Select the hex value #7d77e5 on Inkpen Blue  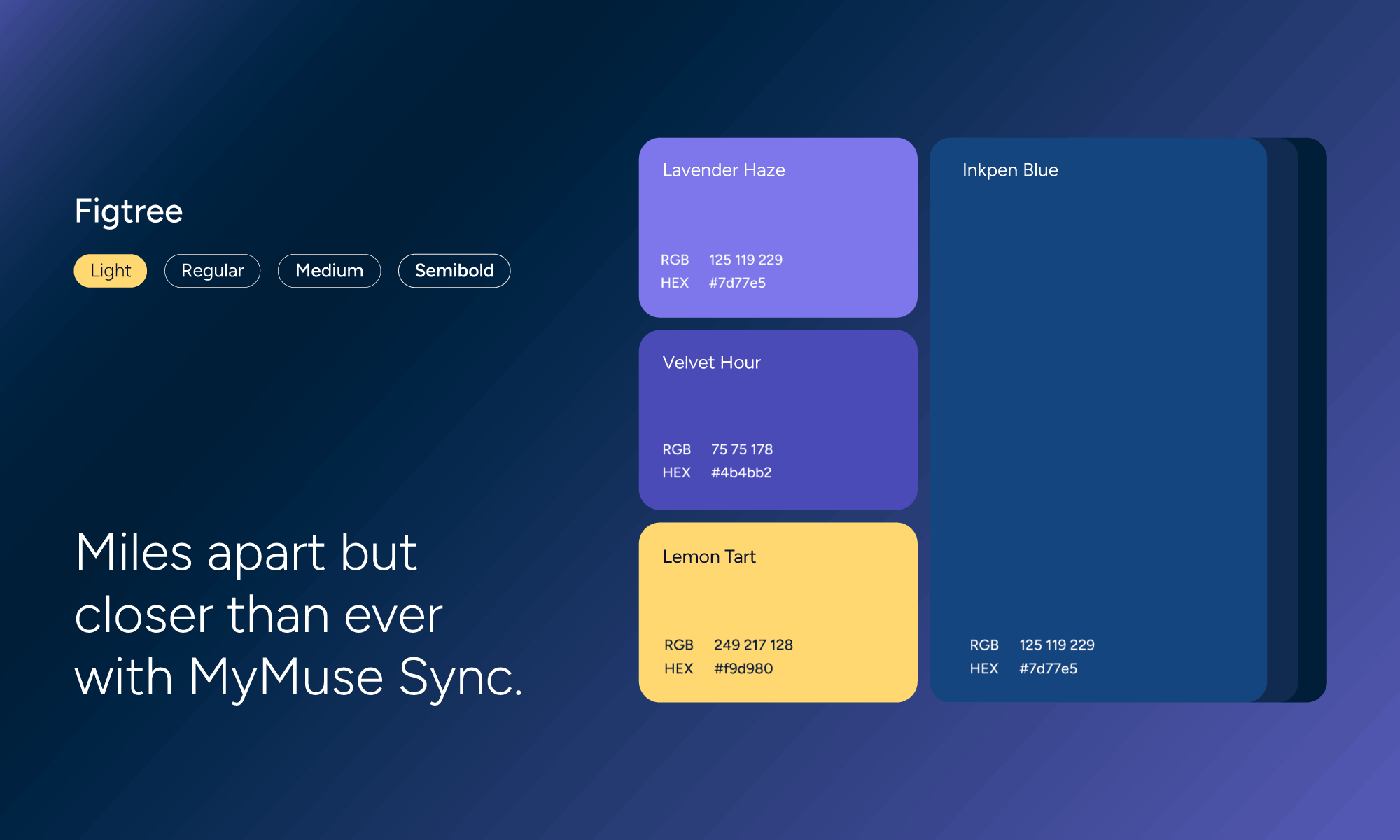click(x=1047, y=668)
